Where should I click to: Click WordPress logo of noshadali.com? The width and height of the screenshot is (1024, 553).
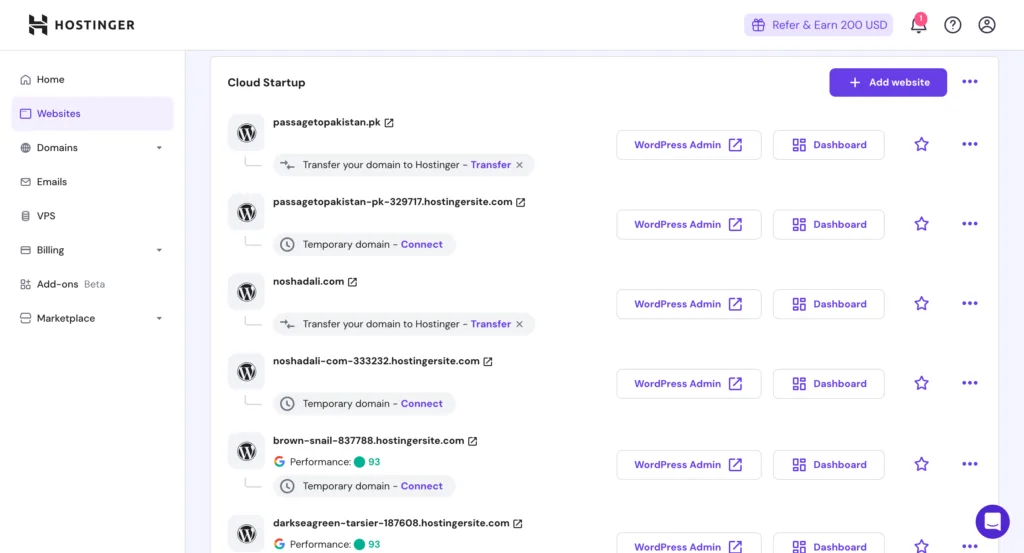point(246,292)
